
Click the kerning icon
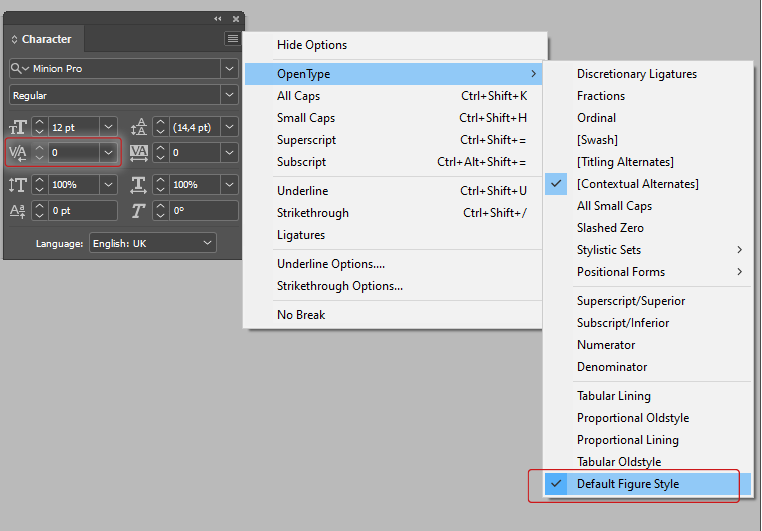[x=18, y=153]
